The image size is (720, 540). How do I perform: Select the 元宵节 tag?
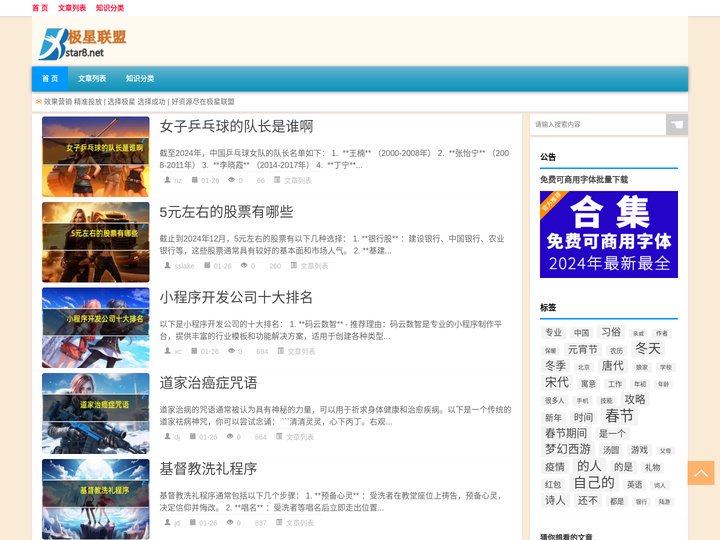pyautogui.click(x=582, y=349)
